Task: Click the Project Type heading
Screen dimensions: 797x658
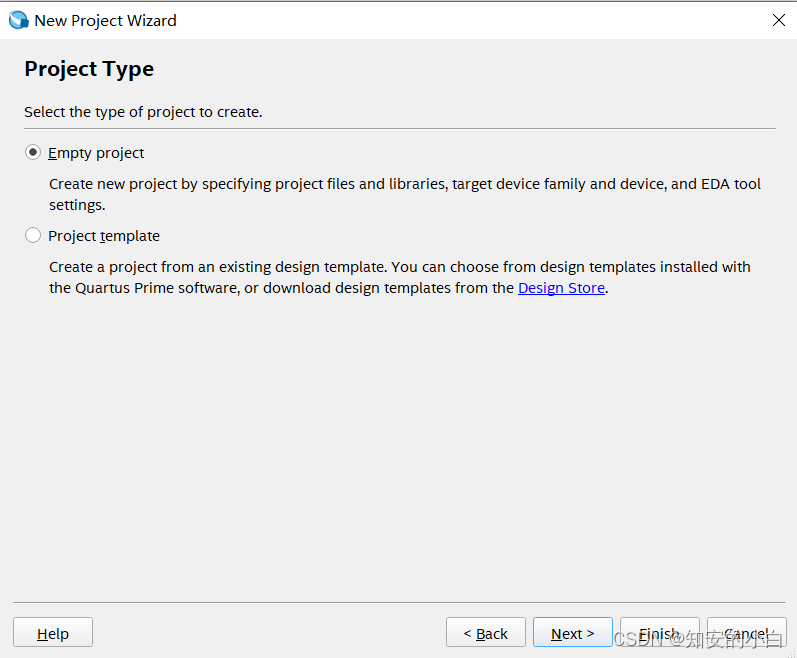Action: point(89,69)
